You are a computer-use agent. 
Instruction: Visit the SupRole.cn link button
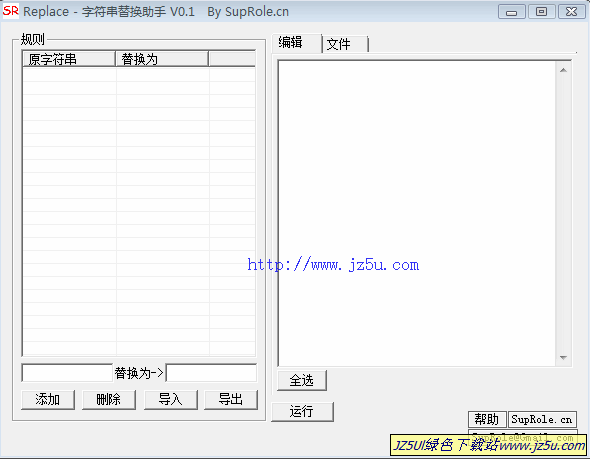(x=542, y=419)
